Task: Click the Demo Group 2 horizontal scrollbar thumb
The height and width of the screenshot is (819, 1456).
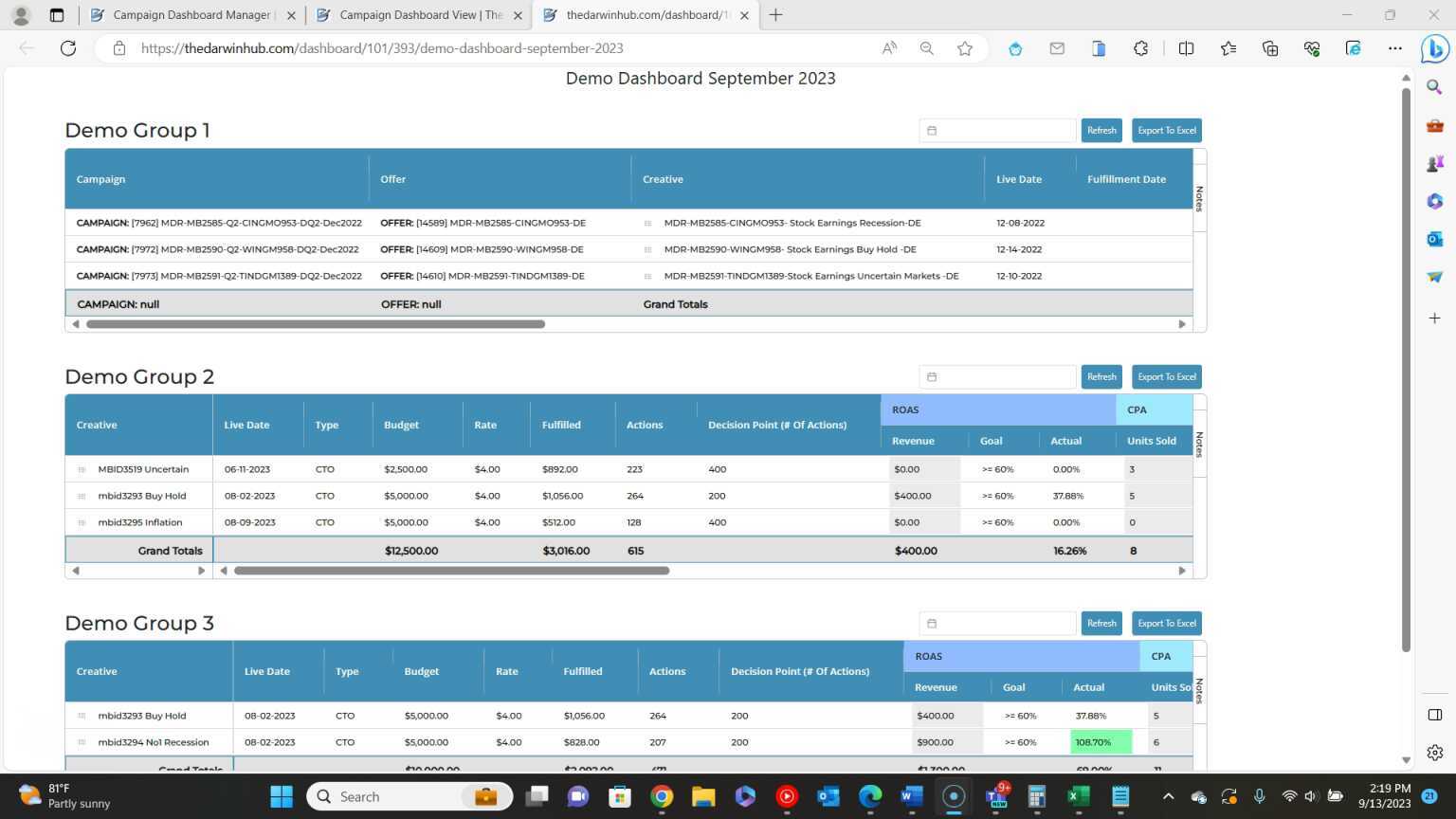Action: click(451, 571)
